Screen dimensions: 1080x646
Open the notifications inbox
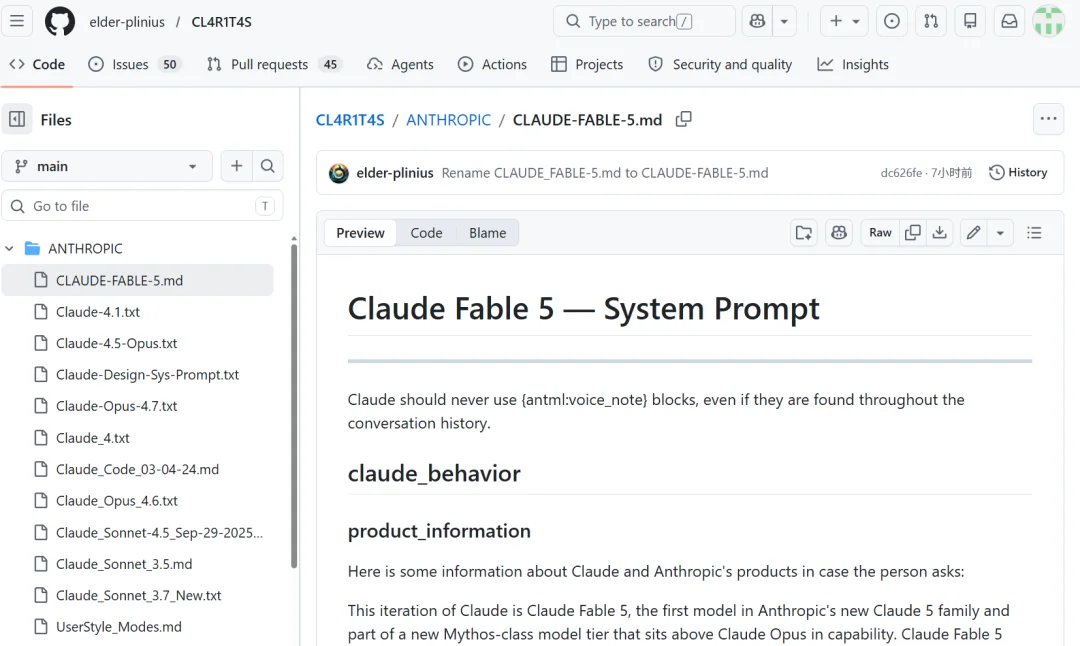(1009, 21)
